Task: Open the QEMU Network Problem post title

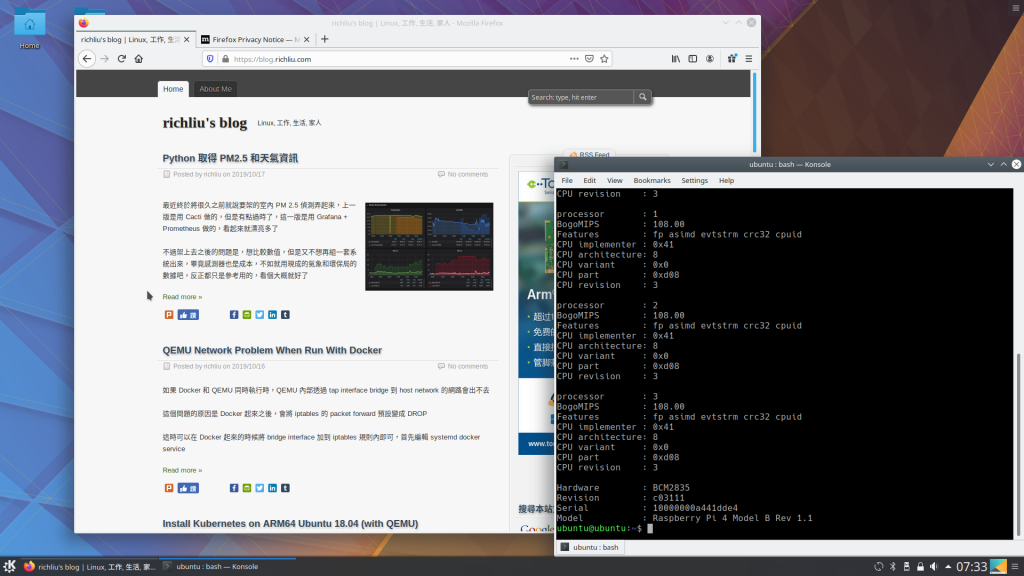Action: [x=272, y=350]
